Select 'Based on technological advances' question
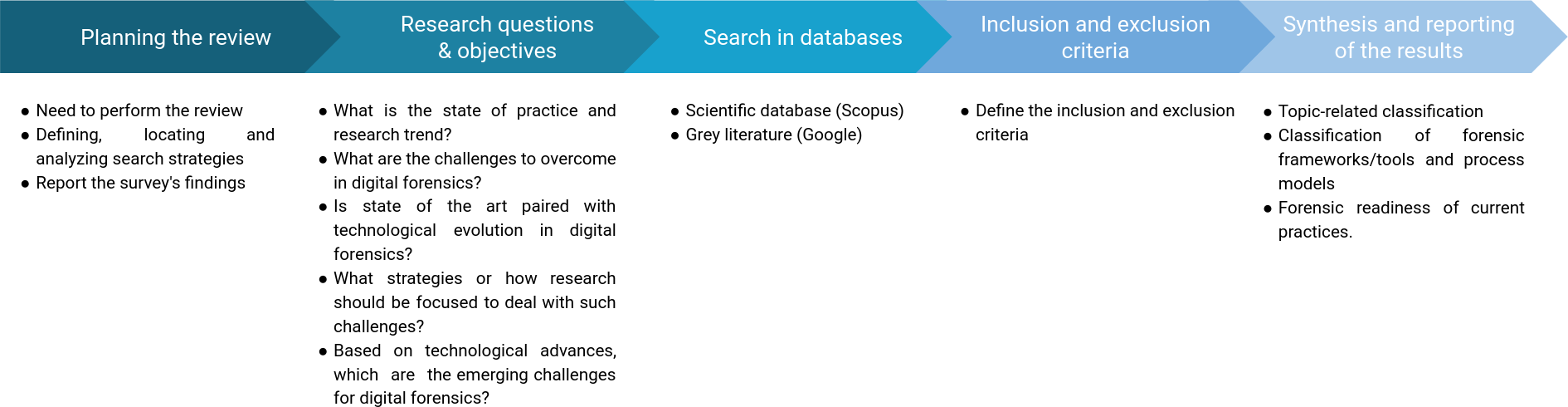The image size is (1568, 407). pyautogui.click(x=474, y=374)
